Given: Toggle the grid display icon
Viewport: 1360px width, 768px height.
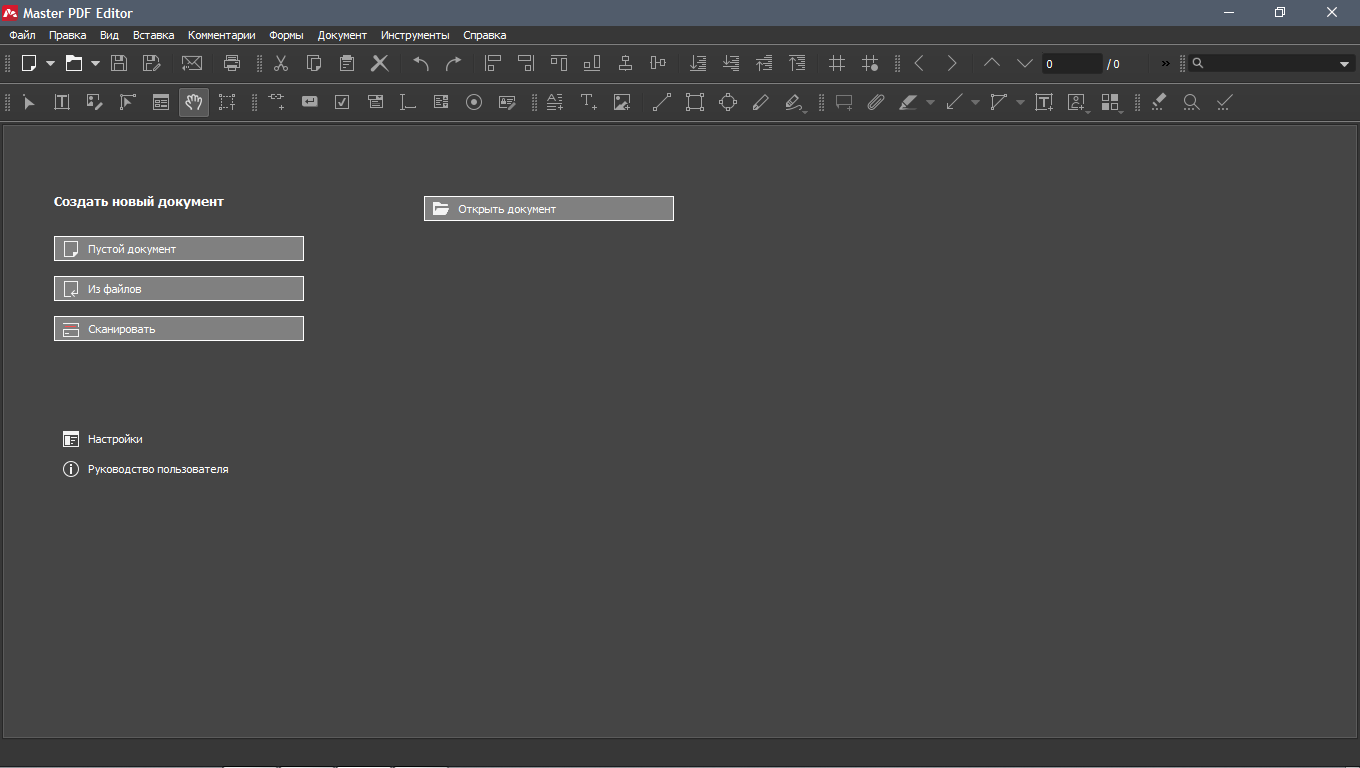Looking at the screenshot, I should point(837,63).
